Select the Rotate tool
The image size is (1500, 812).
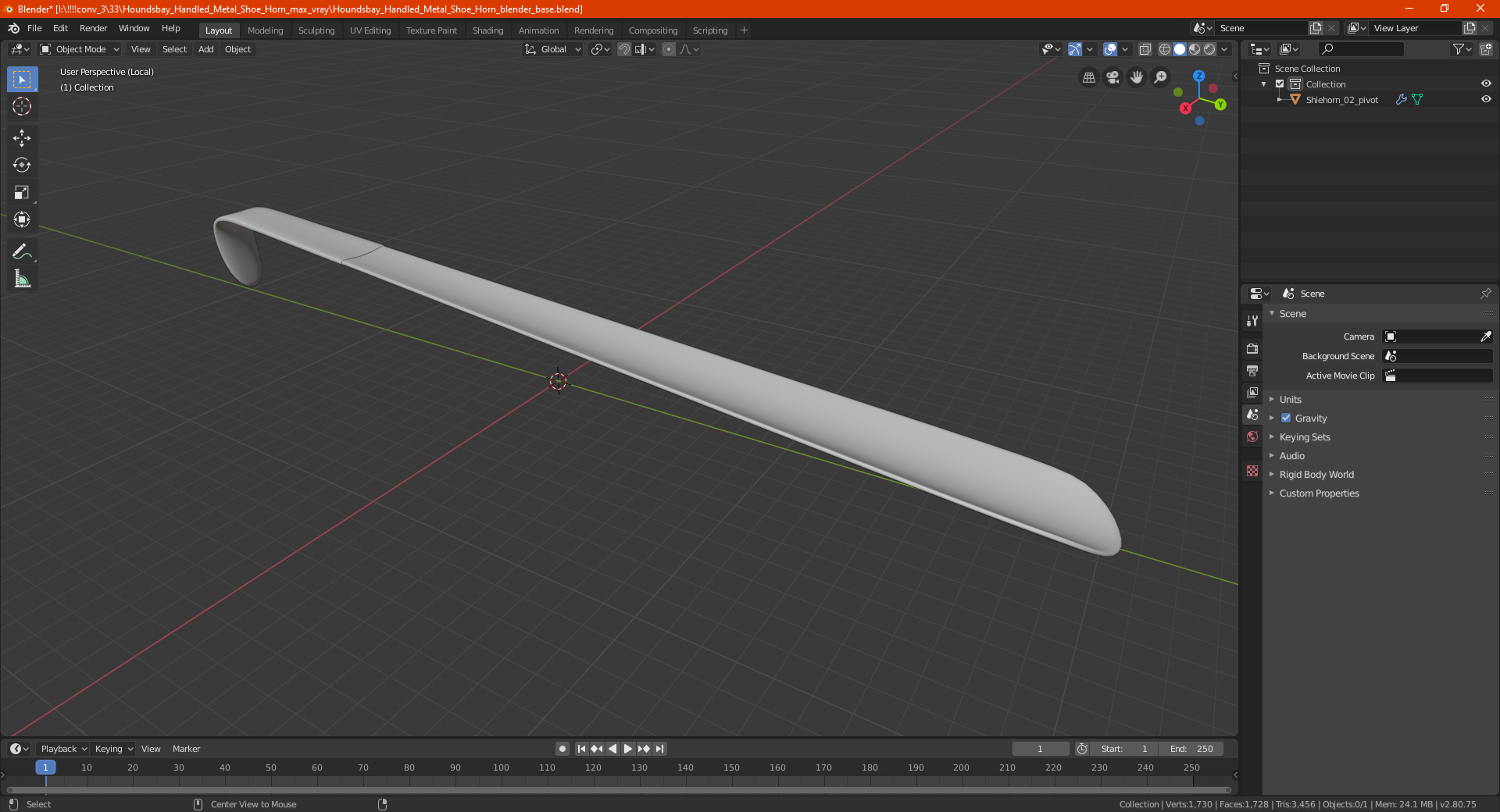(22, 165)
